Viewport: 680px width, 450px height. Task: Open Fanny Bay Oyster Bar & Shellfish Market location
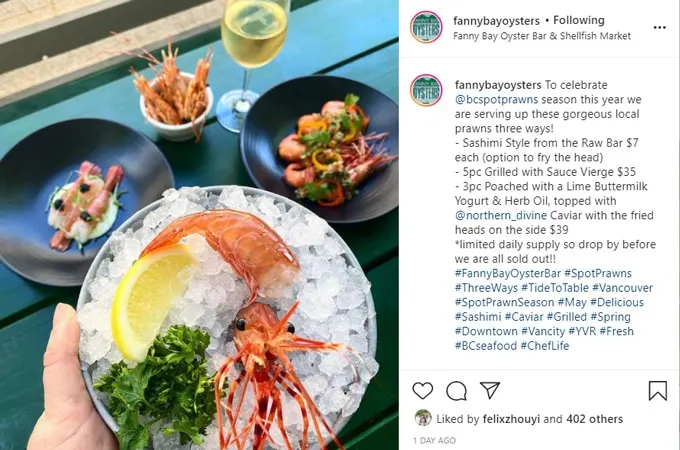point(542,36)
